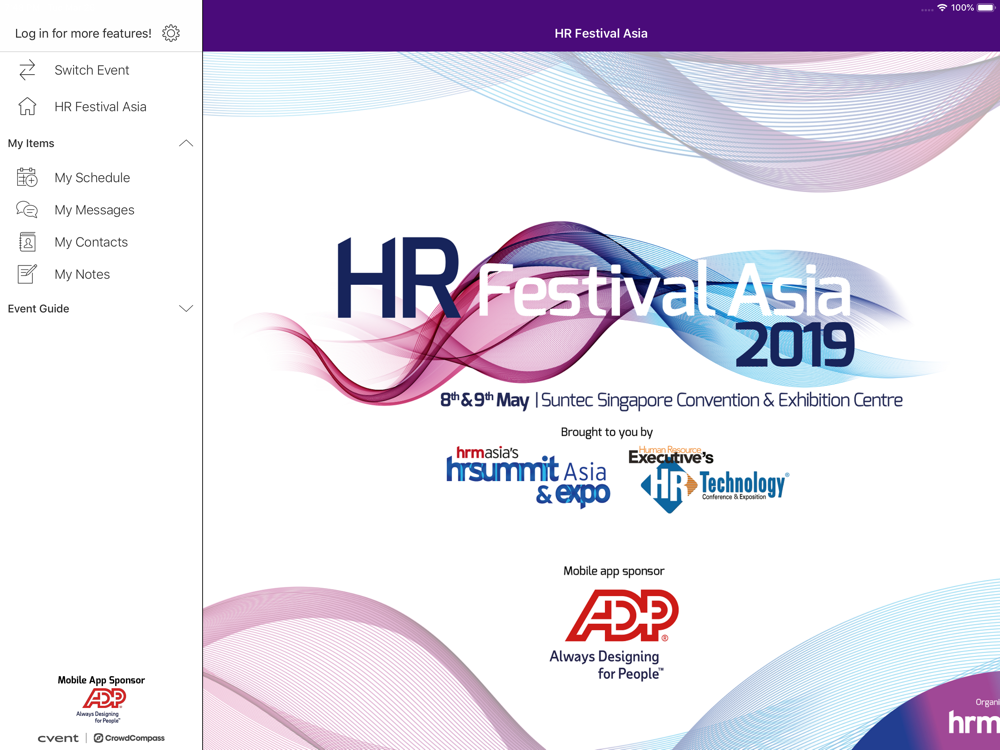
Task: Click the My Schedule calendar icon
Action: tap(27, 177)
